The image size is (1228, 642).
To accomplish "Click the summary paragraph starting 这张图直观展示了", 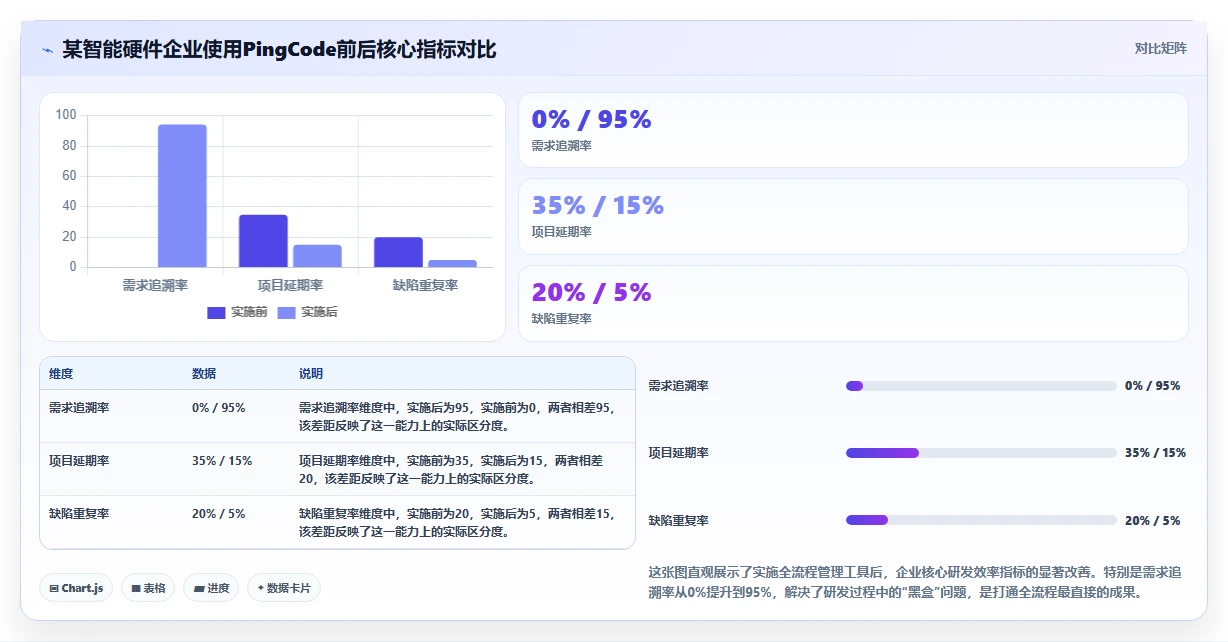I will coord(915,582).
